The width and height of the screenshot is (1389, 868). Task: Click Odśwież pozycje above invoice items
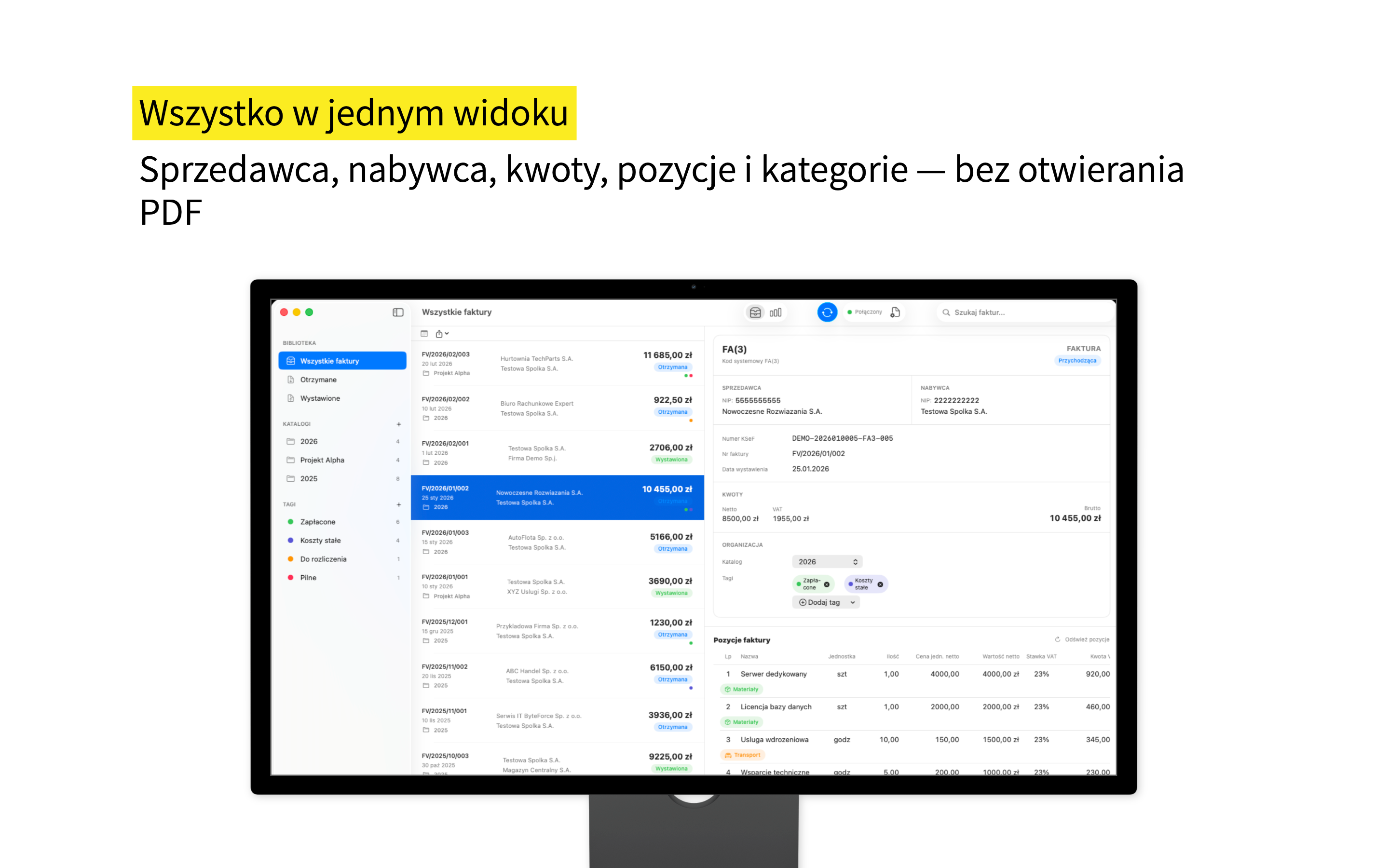1081,639
